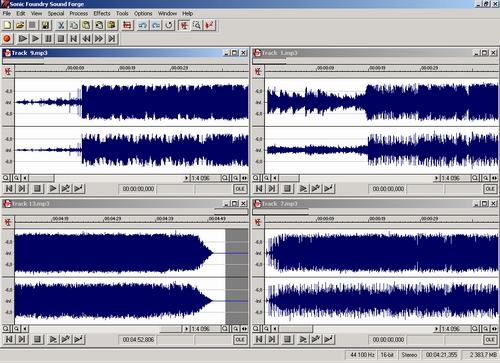
Task: Click the OLE button in Track 1.mp3 window
Action: (490, 189)
